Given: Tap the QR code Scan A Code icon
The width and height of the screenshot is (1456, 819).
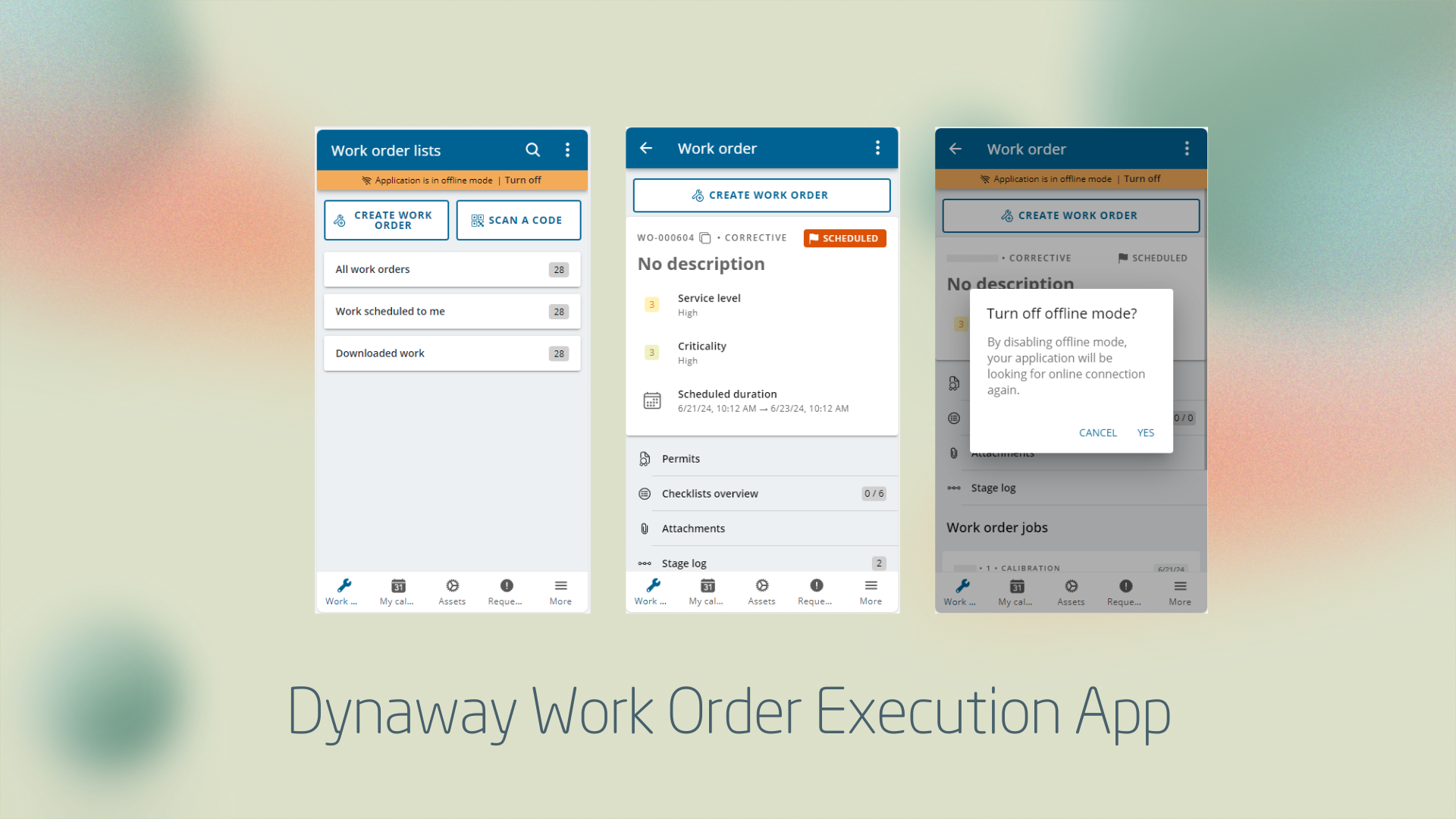Looking at the screenshot, I should click(x=478, y=219).
